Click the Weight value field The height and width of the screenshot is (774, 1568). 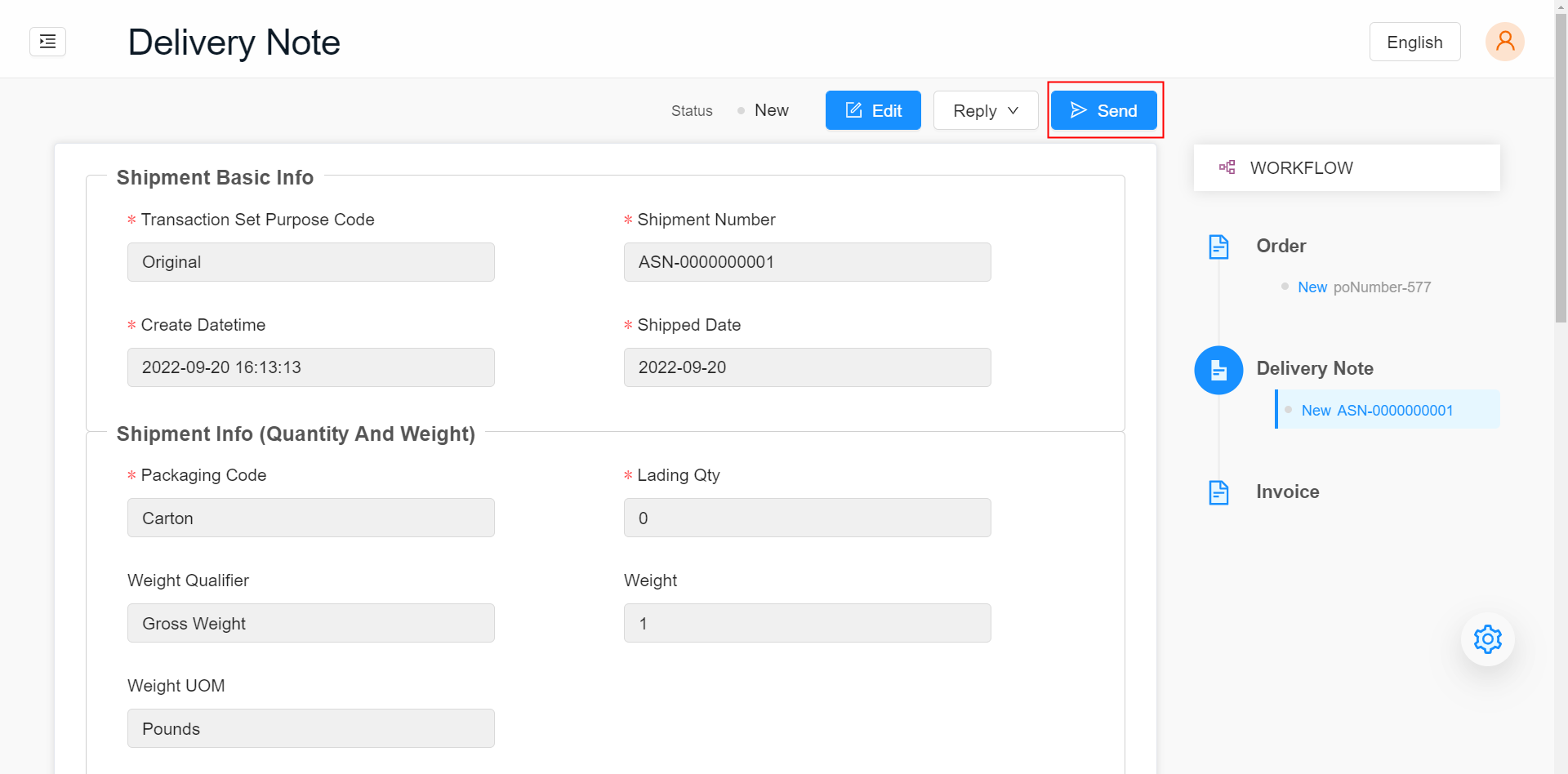pos(808,623)
